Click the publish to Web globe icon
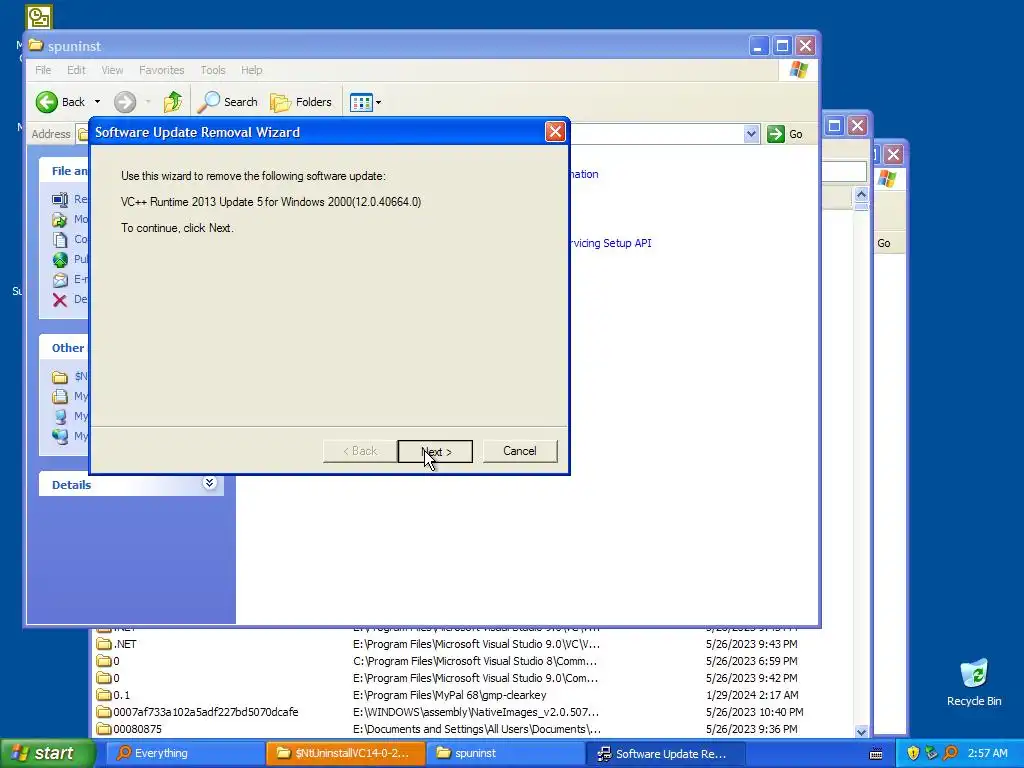Screen dimensions: 1024x768 (60, 260)
